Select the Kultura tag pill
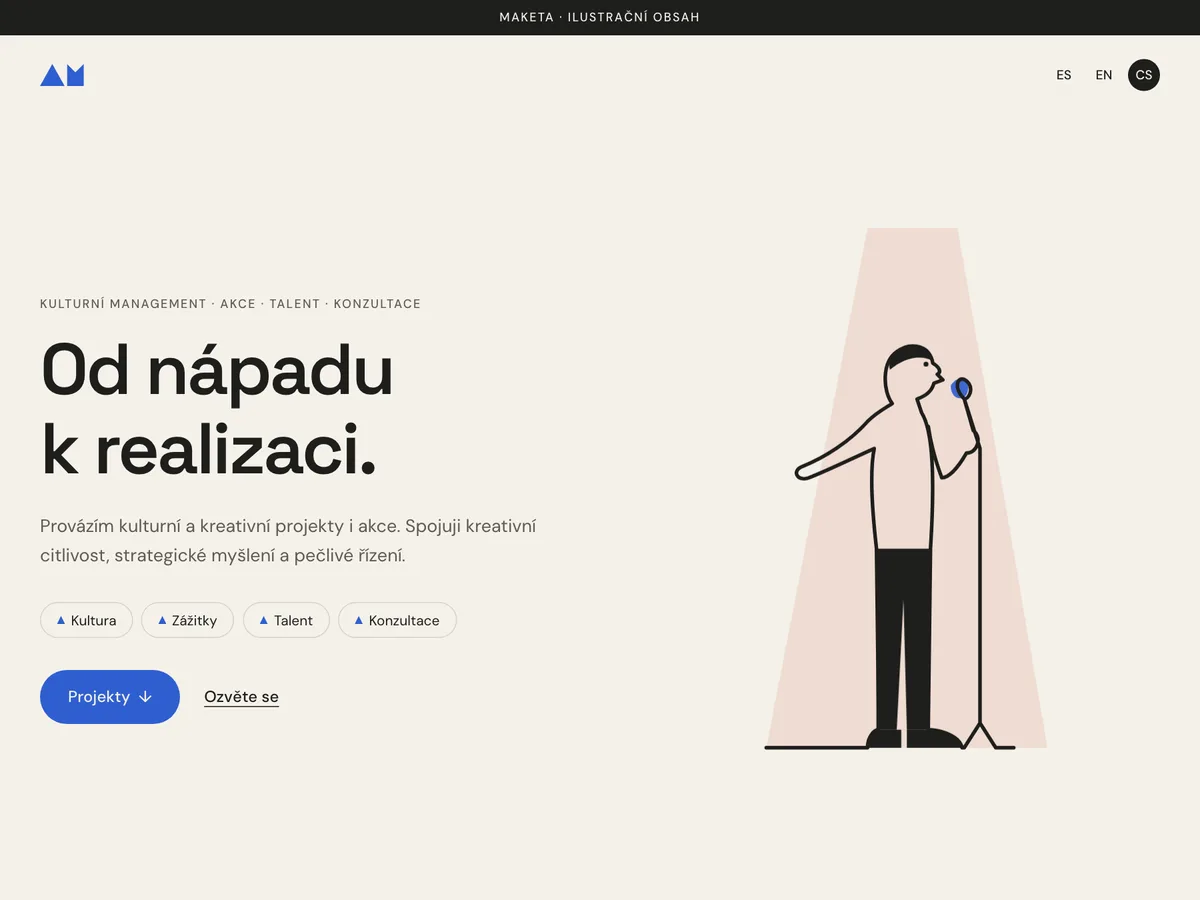This screenshot has height=900, width=1200. (x=86, y=620)
